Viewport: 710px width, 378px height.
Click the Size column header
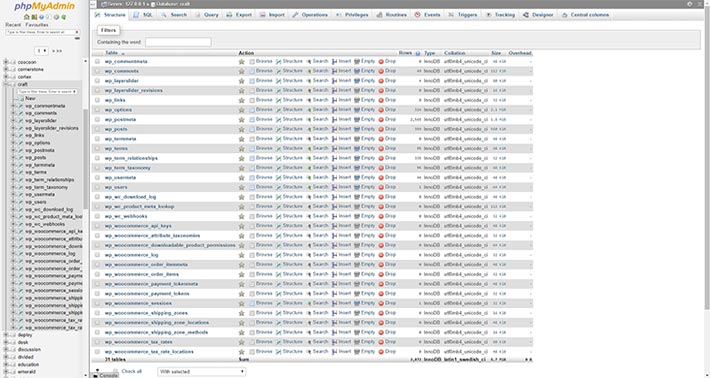pyautogui.click(x=496, y=53)
